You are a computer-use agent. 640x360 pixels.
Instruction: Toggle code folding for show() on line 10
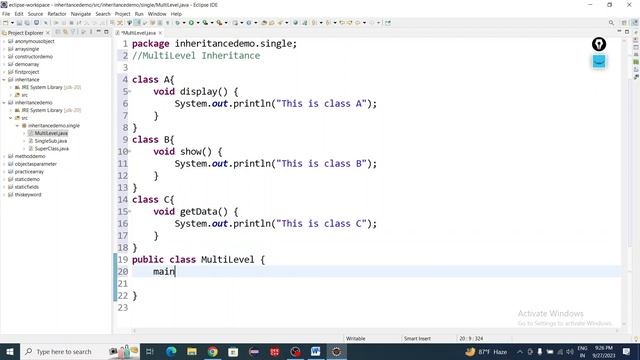pos(130,152)
